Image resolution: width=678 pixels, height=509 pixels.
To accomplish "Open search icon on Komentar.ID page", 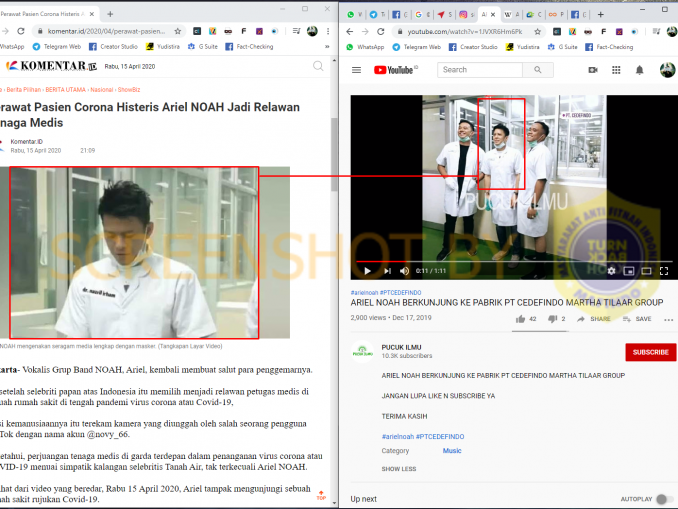I will (x=318, y=66).
